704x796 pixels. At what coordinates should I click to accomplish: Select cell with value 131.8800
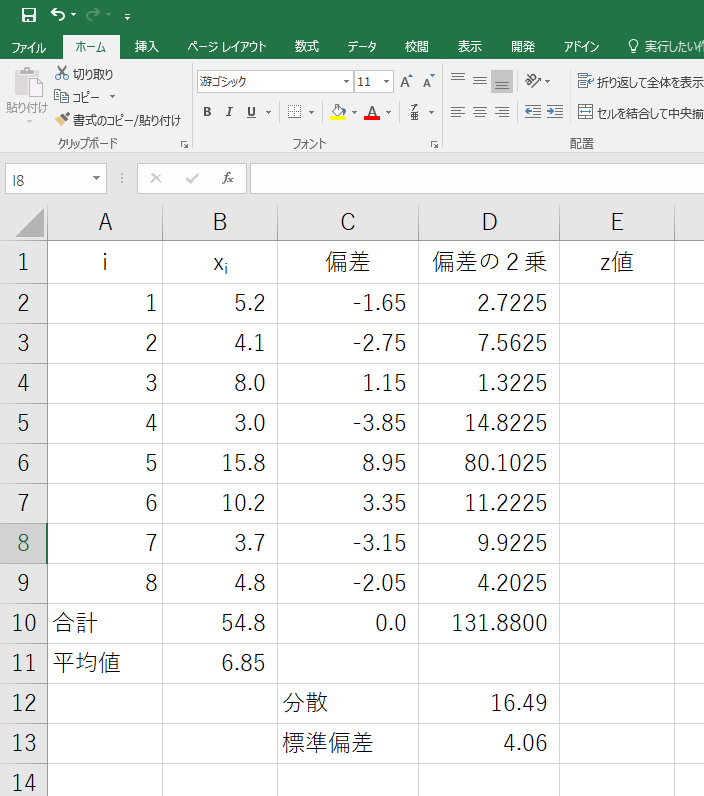pyautogui.click(x=489, y=623)
